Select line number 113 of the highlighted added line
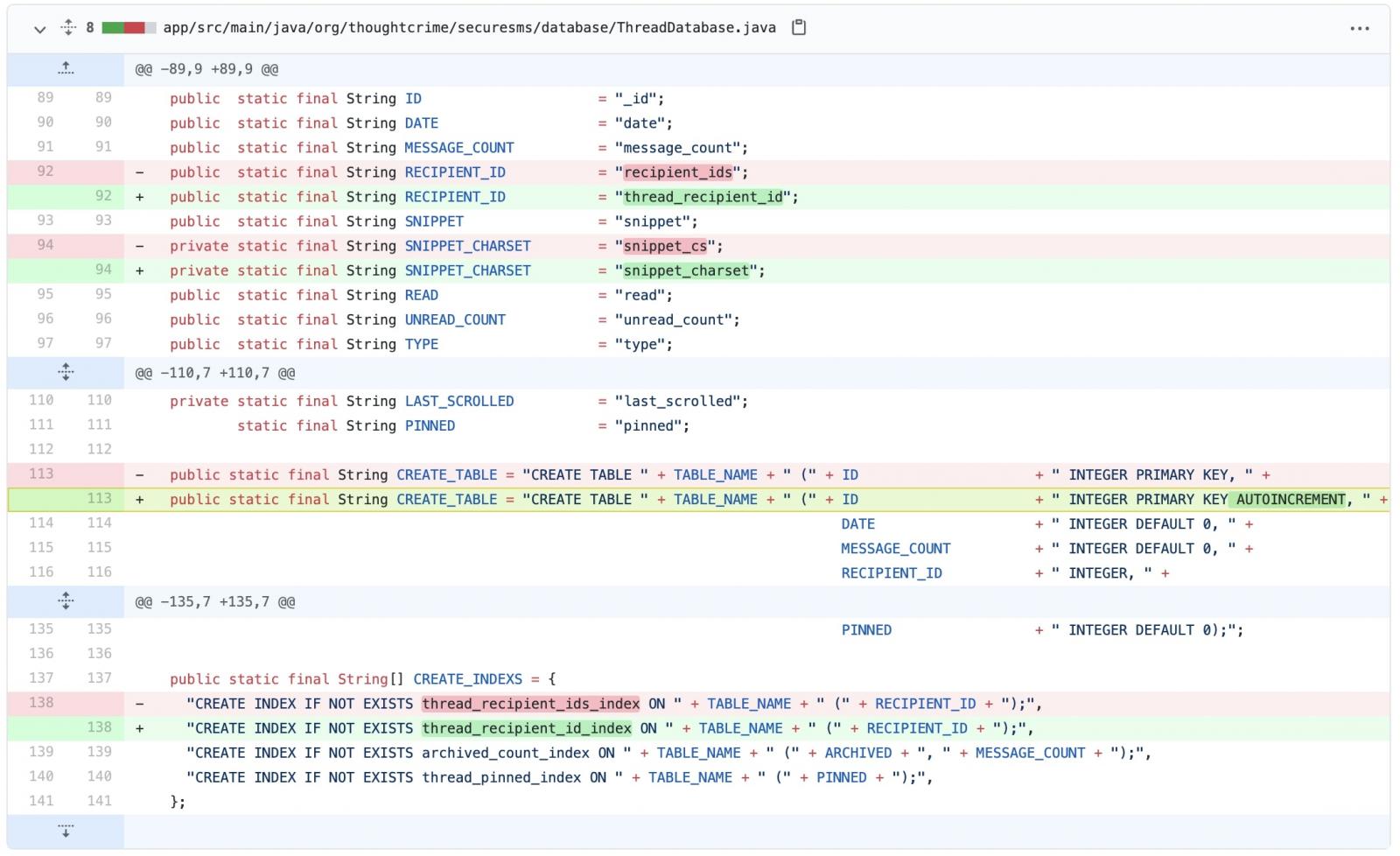This screenshot has height=856, width=1400. pos(99,499)
